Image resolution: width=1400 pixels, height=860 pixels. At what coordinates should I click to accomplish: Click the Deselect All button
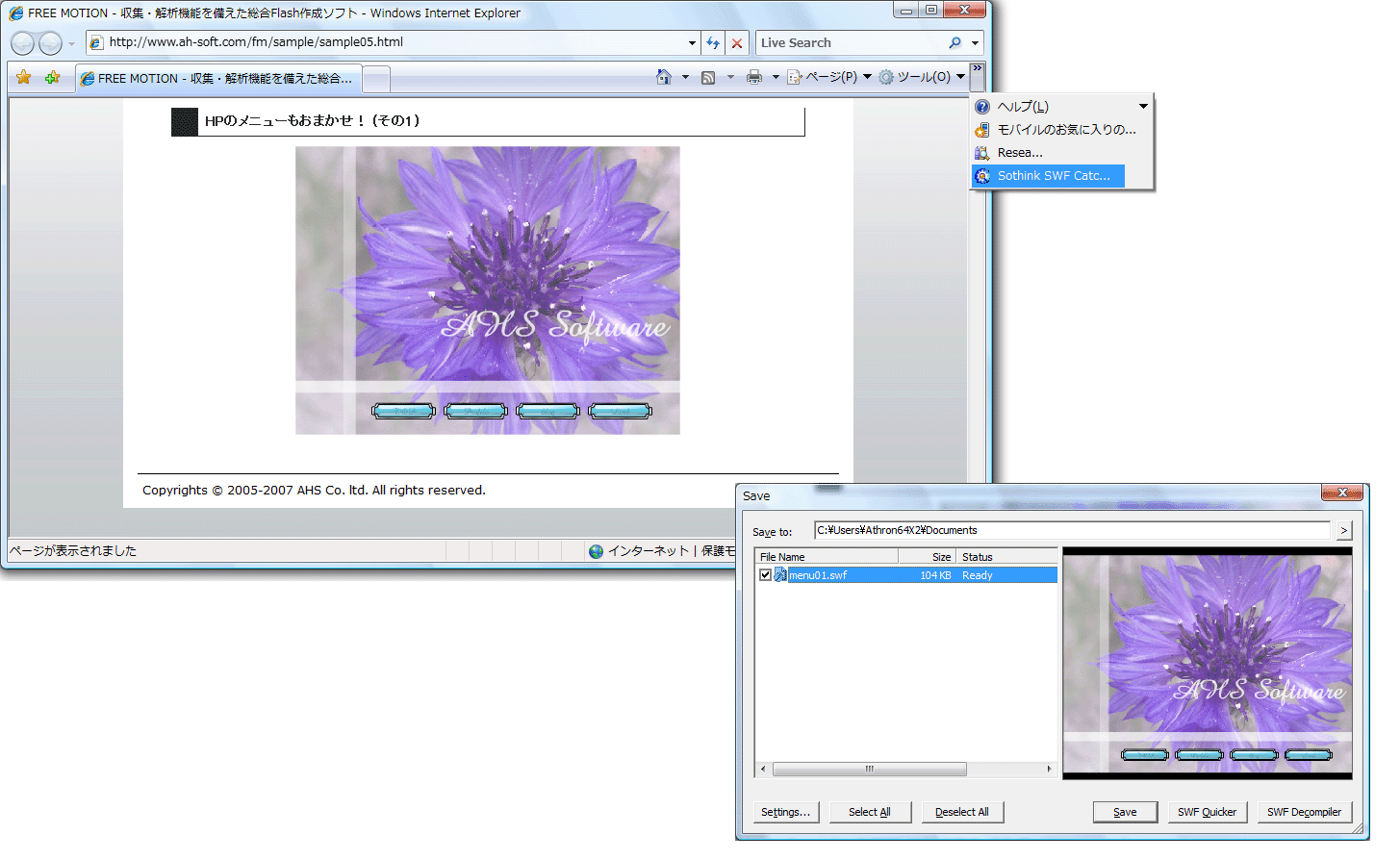pyautogui.click(x=962, y=812)
